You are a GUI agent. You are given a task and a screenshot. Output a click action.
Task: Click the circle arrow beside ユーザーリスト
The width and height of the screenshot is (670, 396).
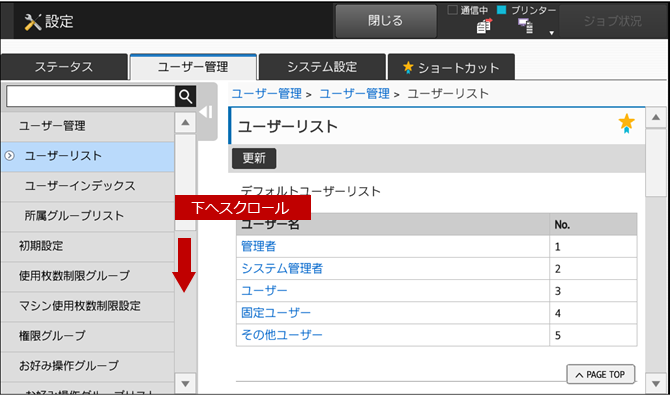pyautogui.click(x=9, y=156)
